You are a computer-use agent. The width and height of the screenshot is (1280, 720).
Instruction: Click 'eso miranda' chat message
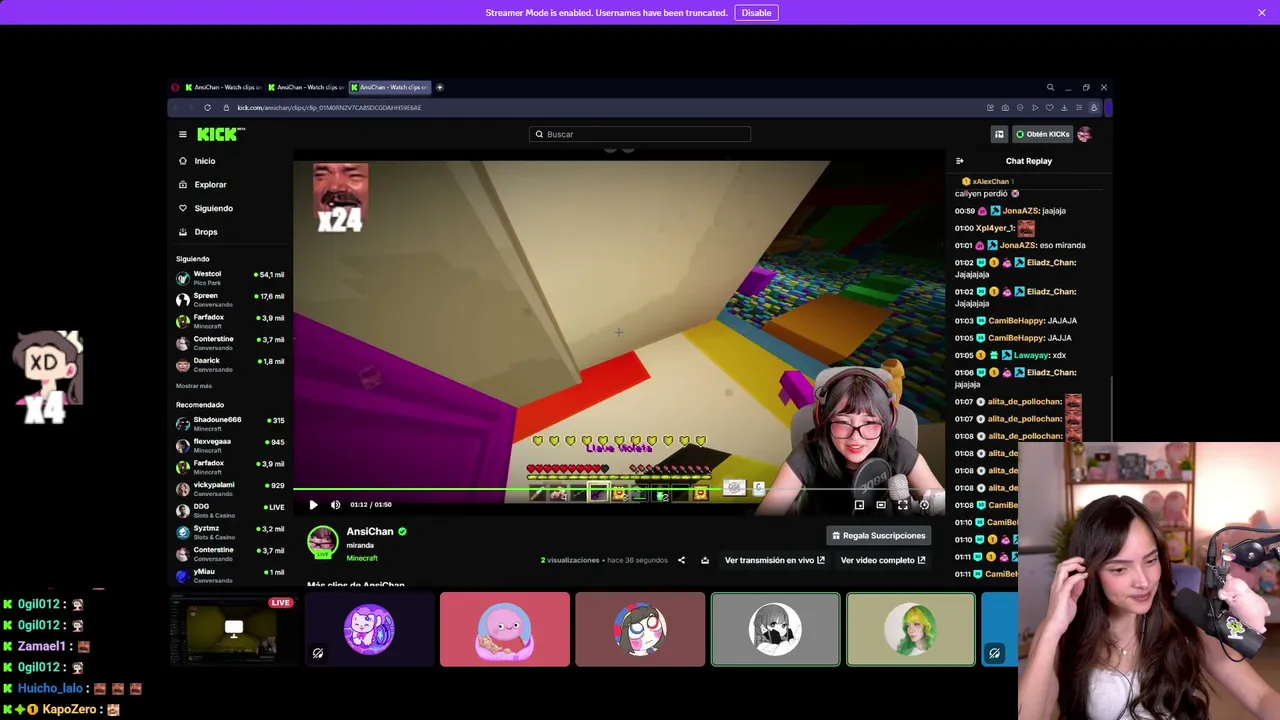tap(1063, 245)
